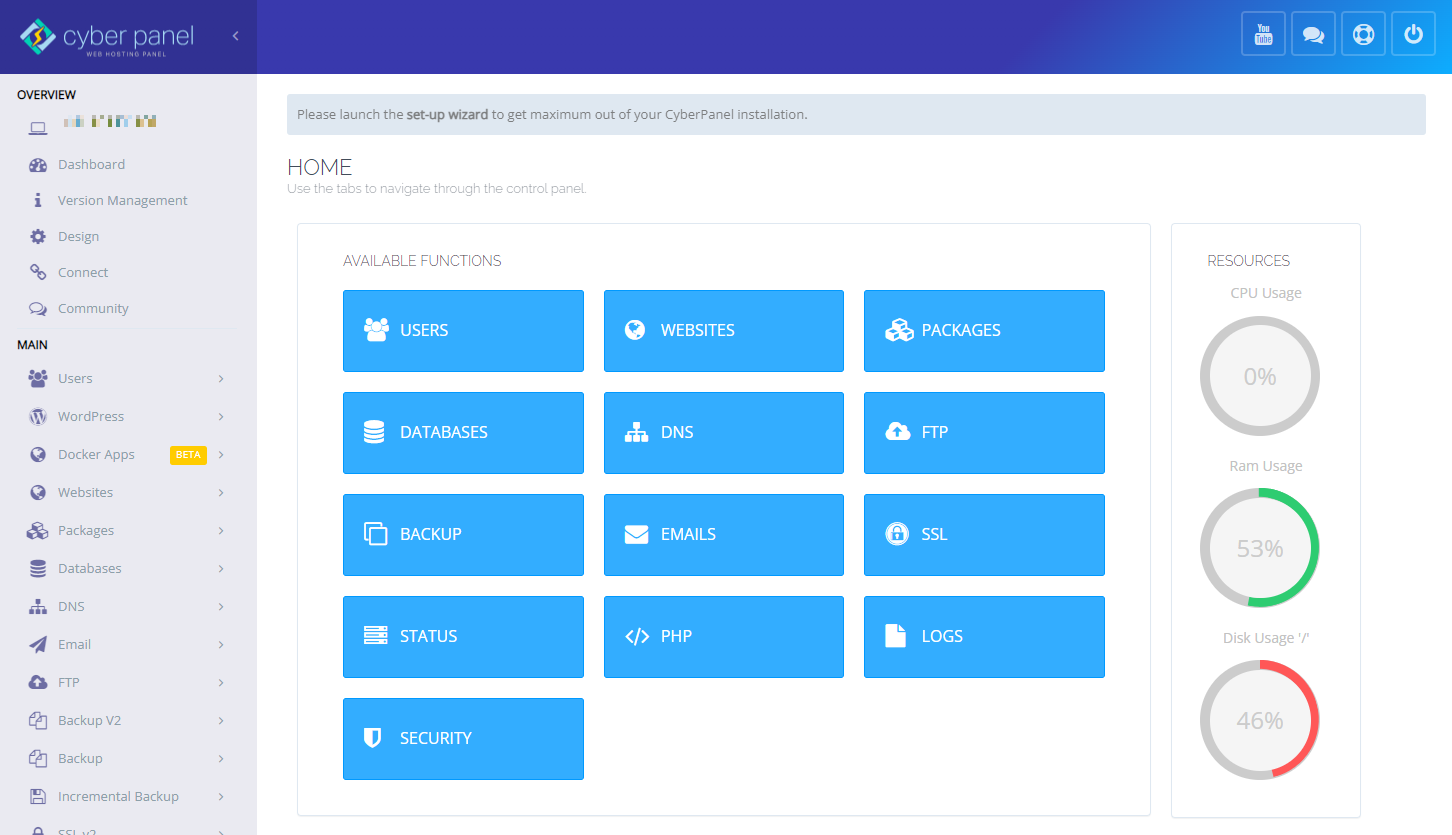The width and height of the screenshot is (1452, 835).
Task: Click the Email paper plane icon
Action: 38,645
